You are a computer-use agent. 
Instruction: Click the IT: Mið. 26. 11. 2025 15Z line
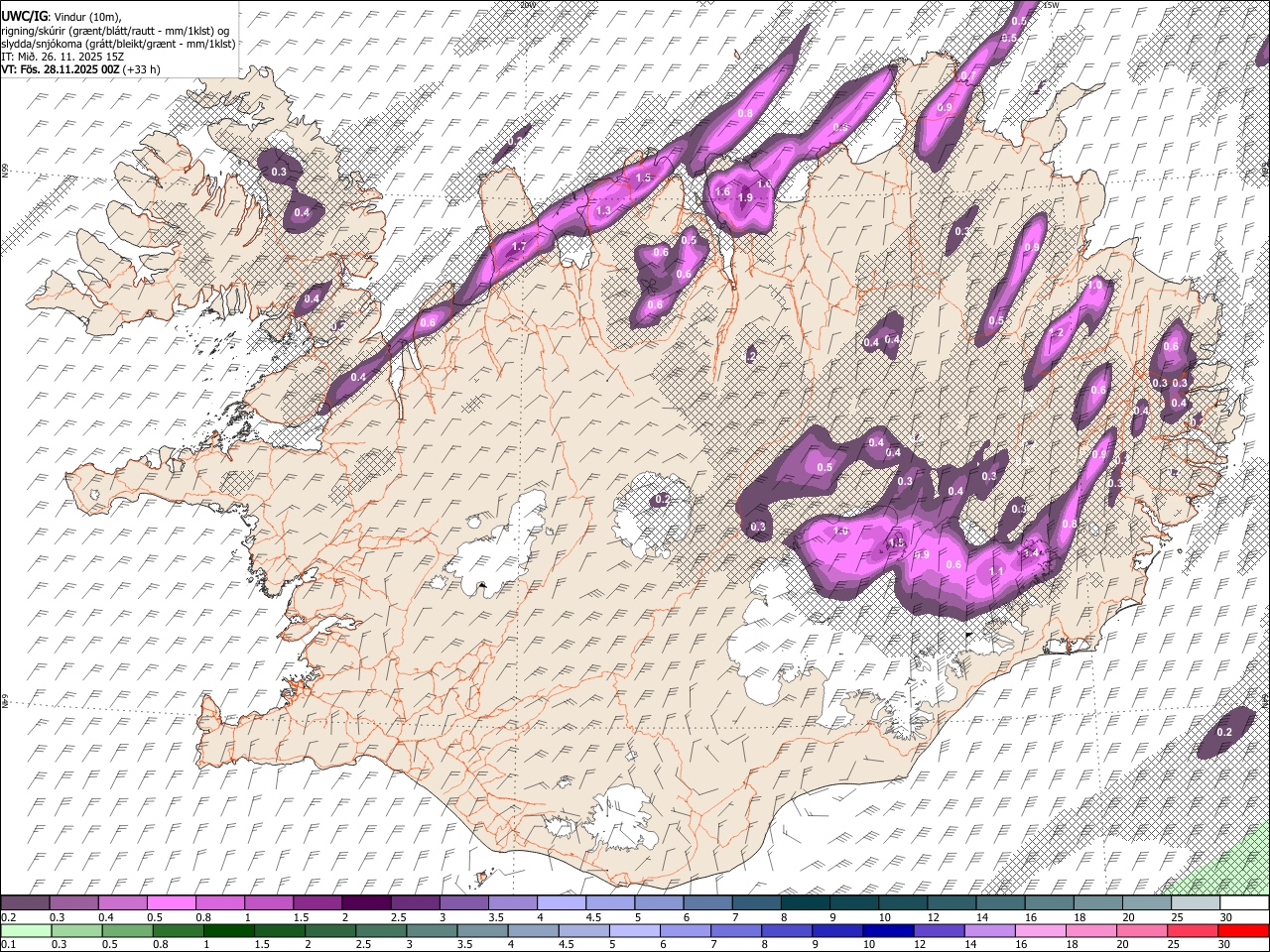point(63,57)
